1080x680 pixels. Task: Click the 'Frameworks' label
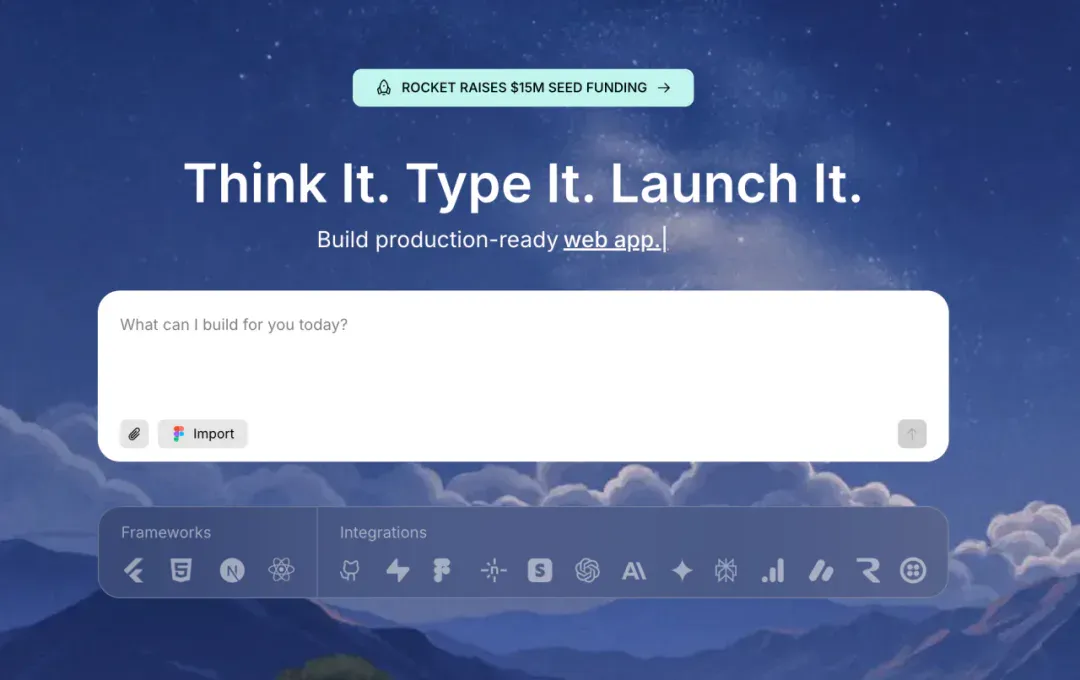(x=166, y=533)
